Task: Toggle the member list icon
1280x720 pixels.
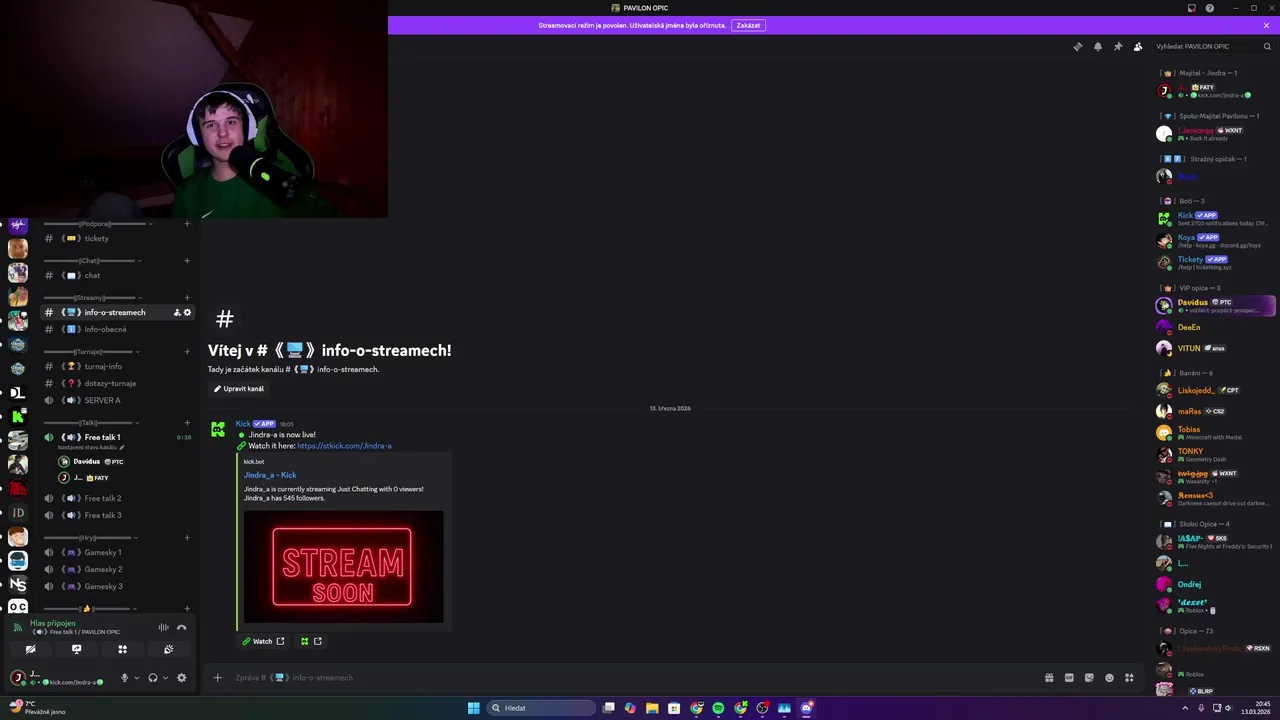Action: point(1137,46)
